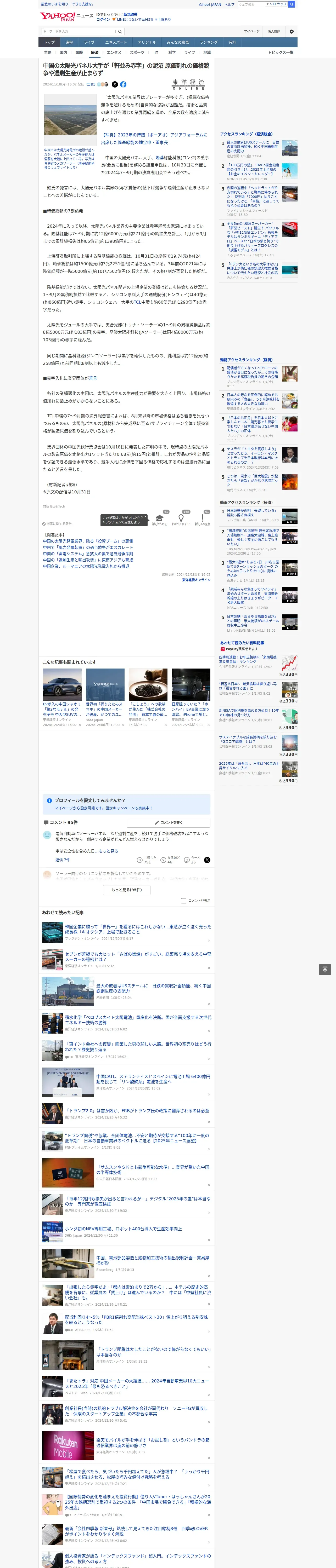Select the ランキング navigation tab
The image size is (336, 1568).
209,43
